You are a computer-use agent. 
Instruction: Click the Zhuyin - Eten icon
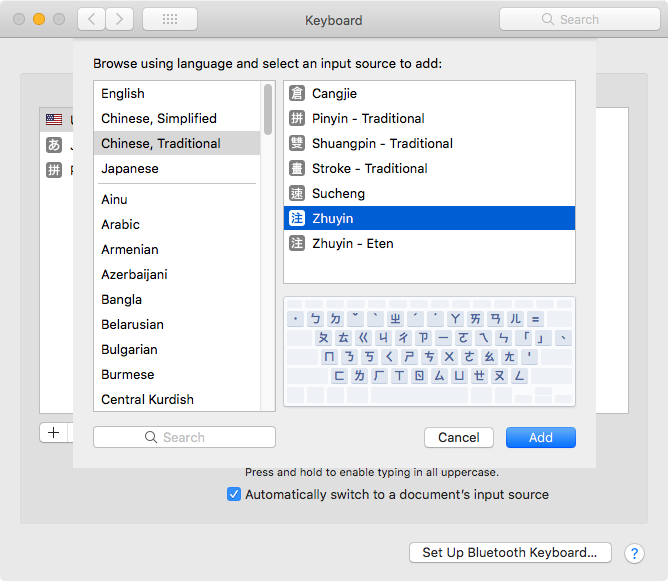click(297, 243)
